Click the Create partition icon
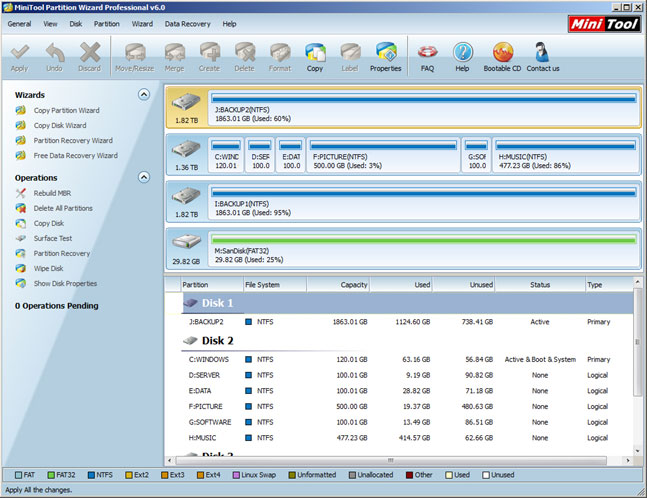This screenshot has width=647, height=498. (x=210, y=52)
